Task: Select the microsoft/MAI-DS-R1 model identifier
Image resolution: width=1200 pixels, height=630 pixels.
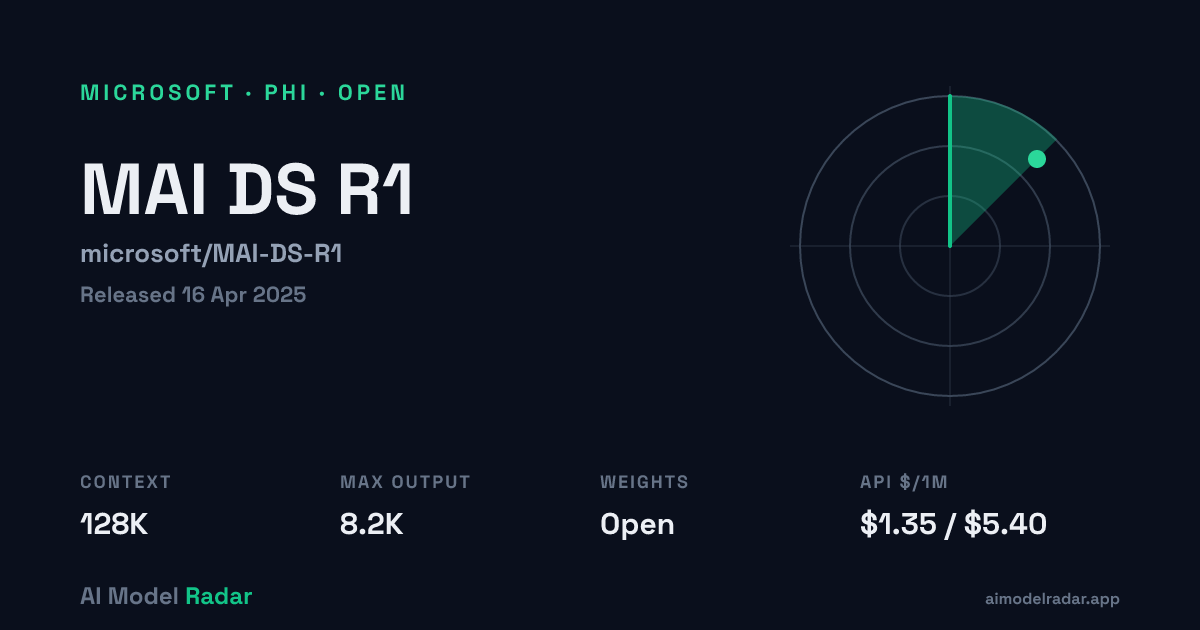Action: [211, 254]
